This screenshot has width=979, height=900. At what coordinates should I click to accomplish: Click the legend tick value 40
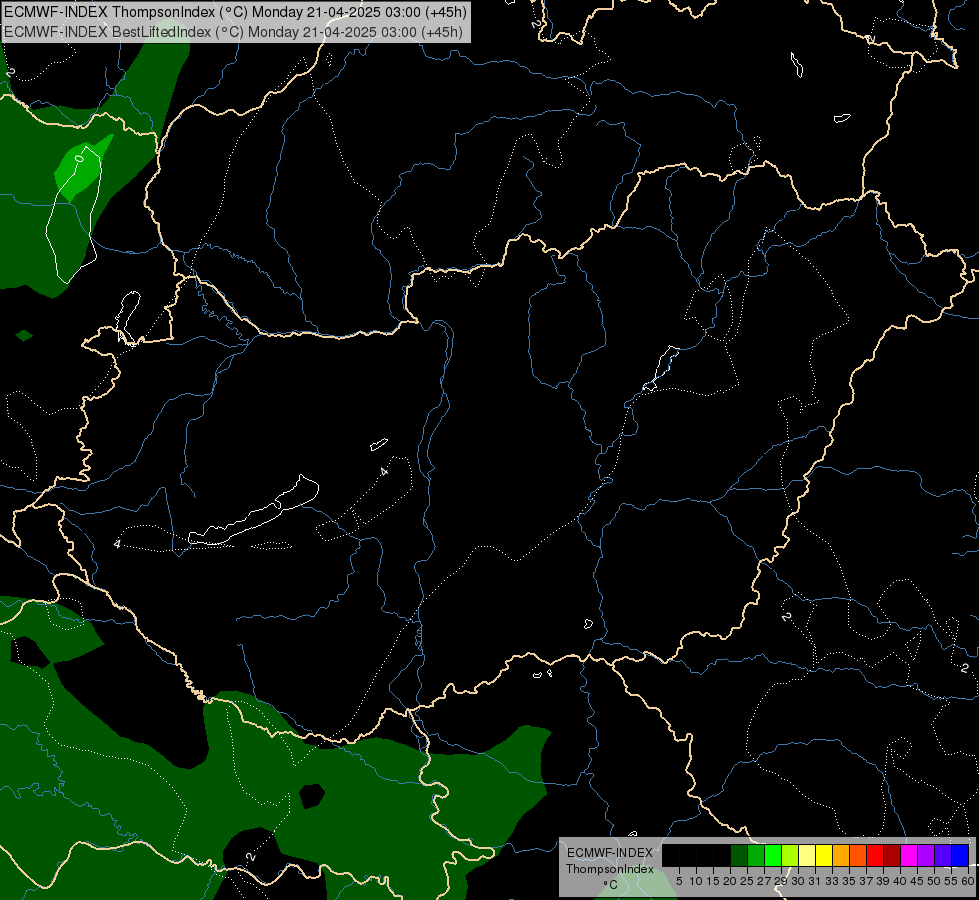900,881
